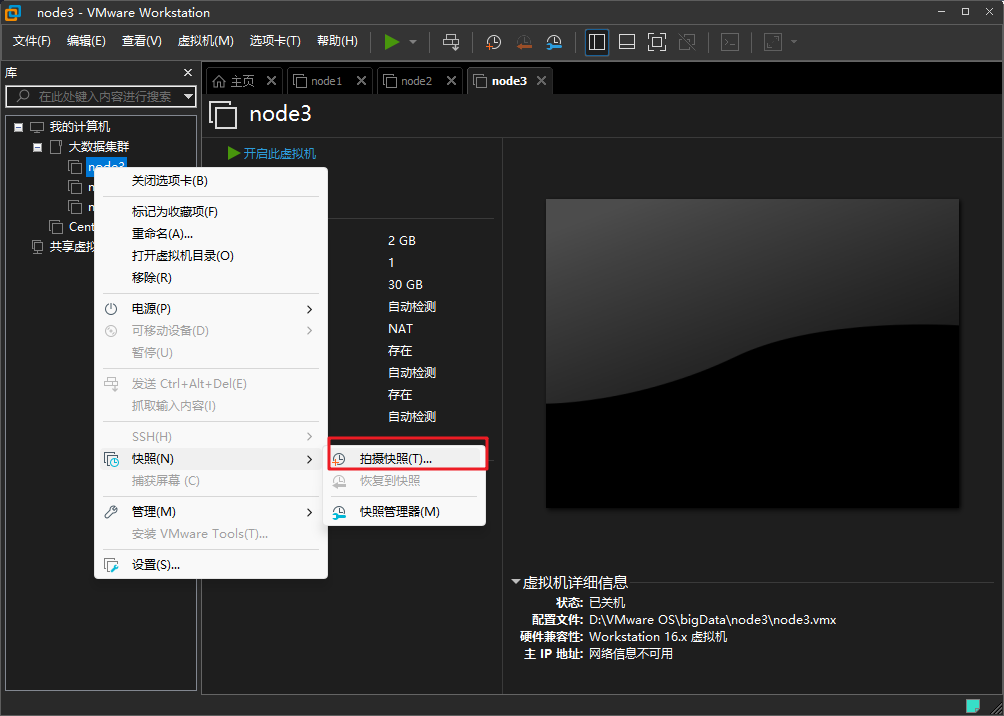Image resolution: width=1004 pixels, height=716 pixels.
Task: Open the 编辑(E) menu
Action: (86, 41)
